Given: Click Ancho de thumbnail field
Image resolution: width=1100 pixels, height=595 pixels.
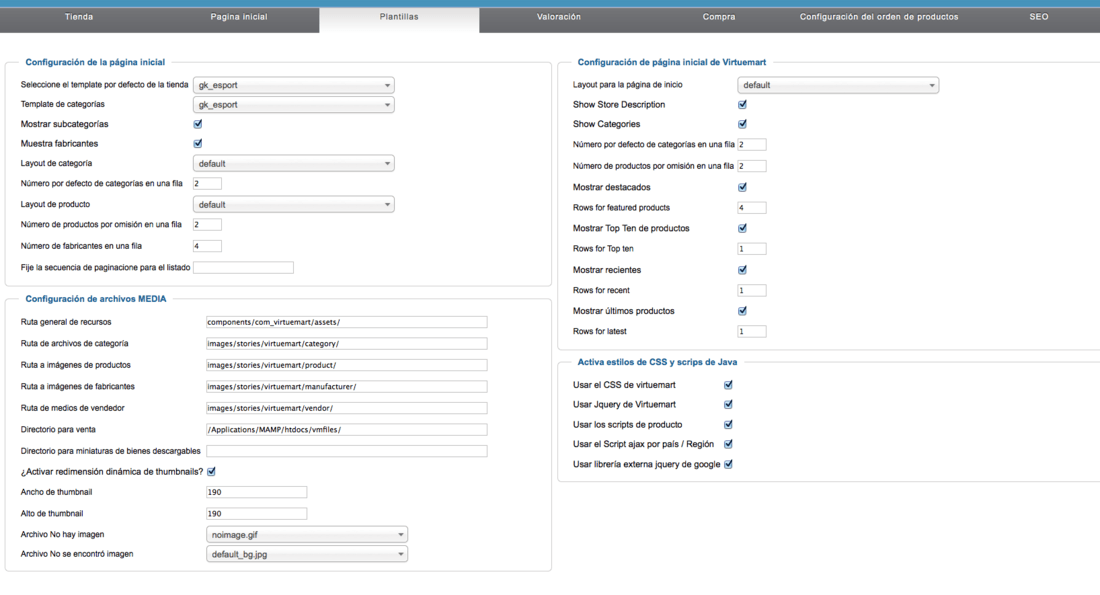Looking at the screenshot, I should pos(256,493).
